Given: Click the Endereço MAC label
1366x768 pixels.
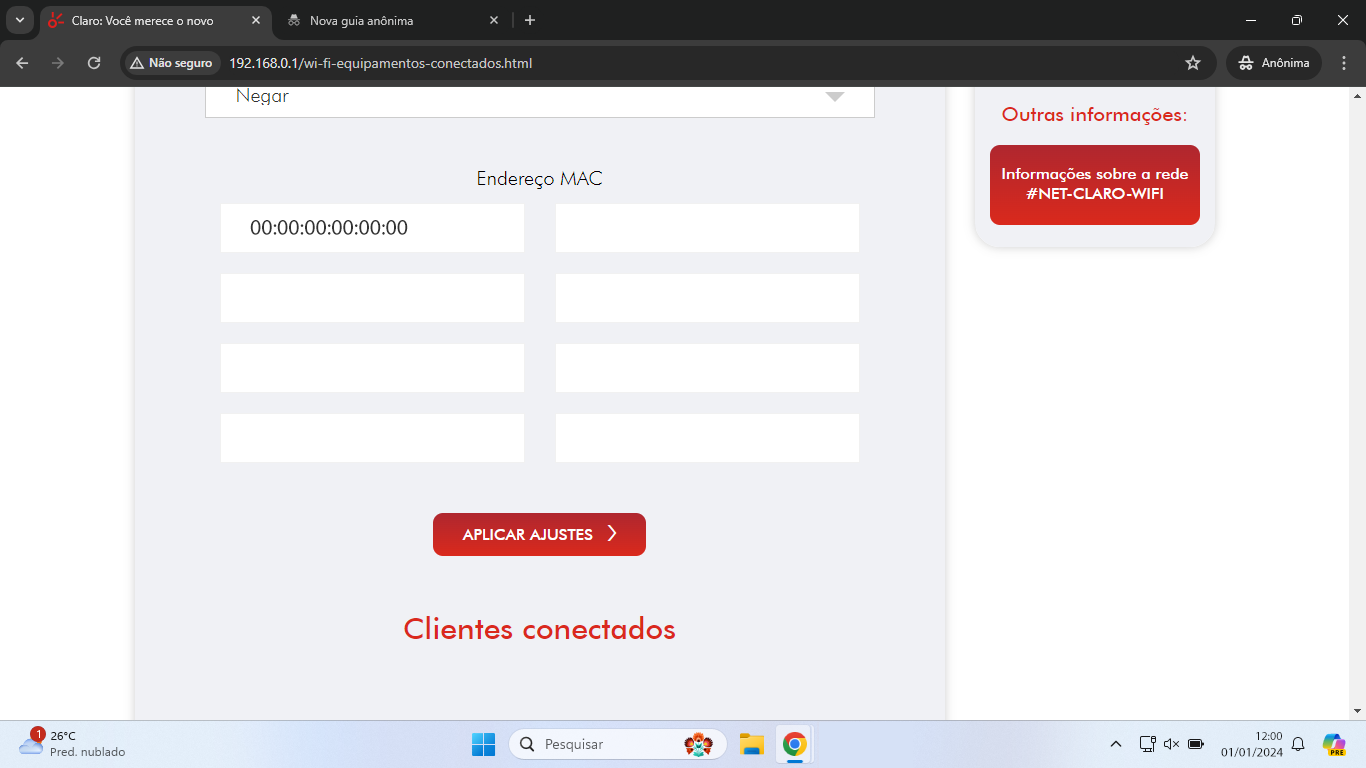Looking at the screenshot, I should 539,179.
